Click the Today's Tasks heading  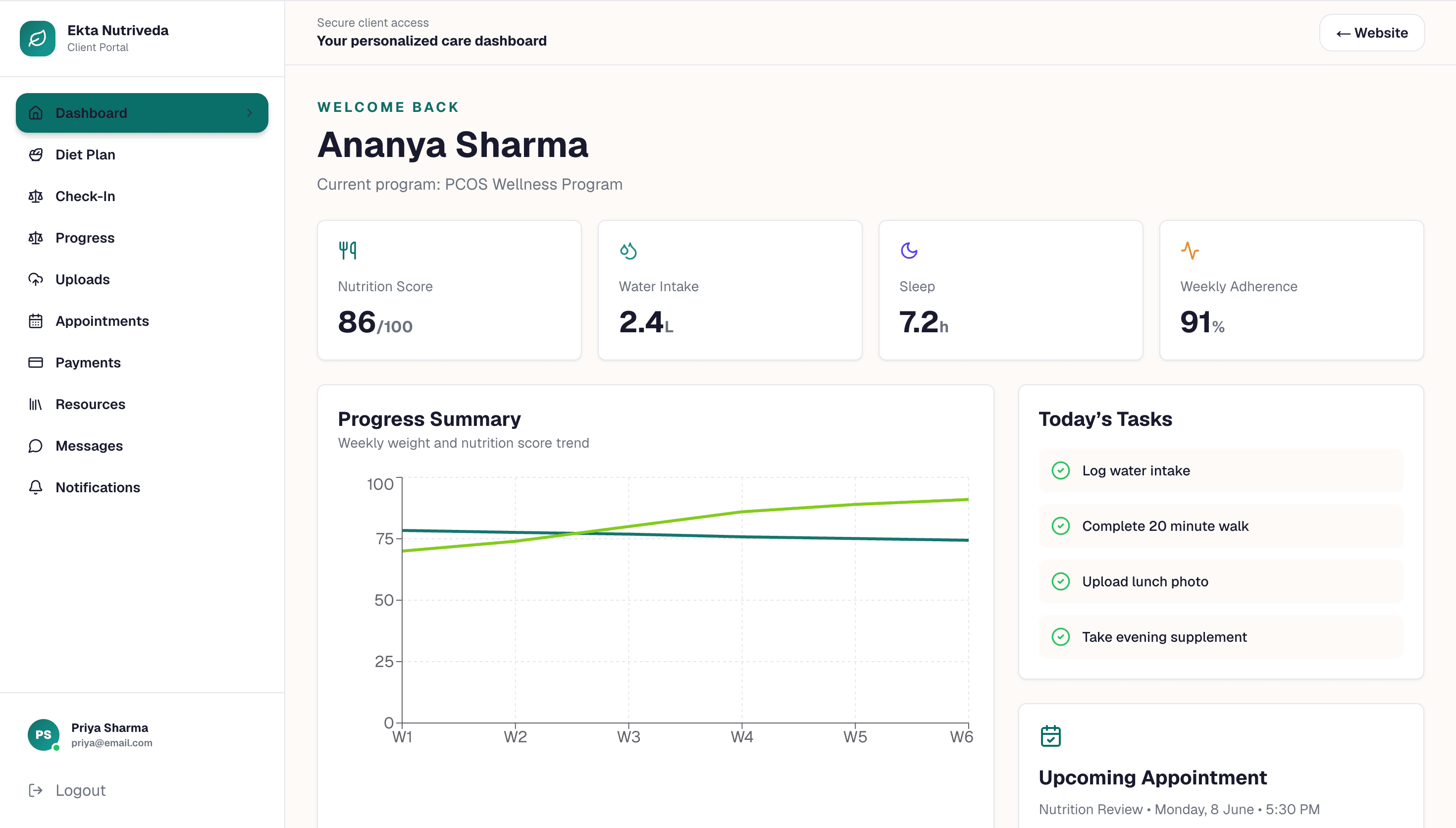[x=1105, y=419]
